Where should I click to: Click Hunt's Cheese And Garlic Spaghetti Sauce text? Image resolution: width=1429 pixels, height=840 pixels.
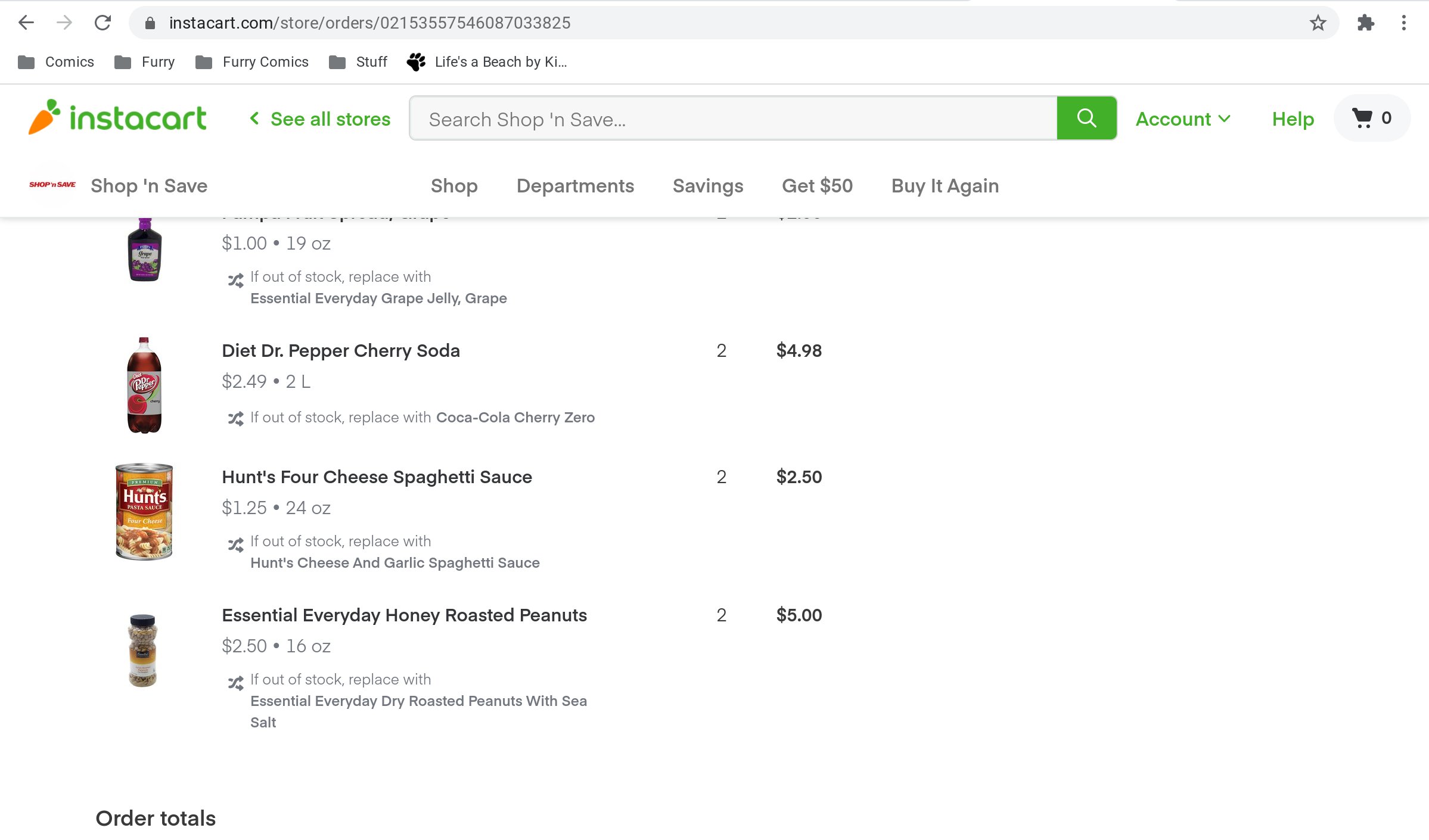(395, 562)
